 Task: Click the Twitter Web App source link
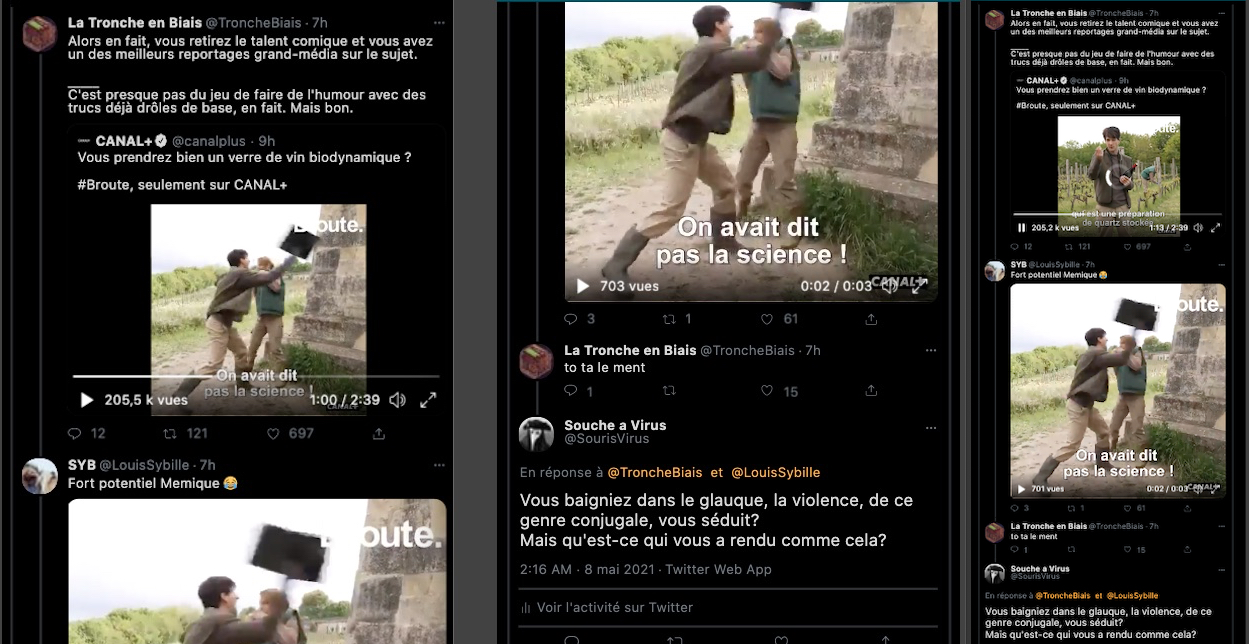718,569
